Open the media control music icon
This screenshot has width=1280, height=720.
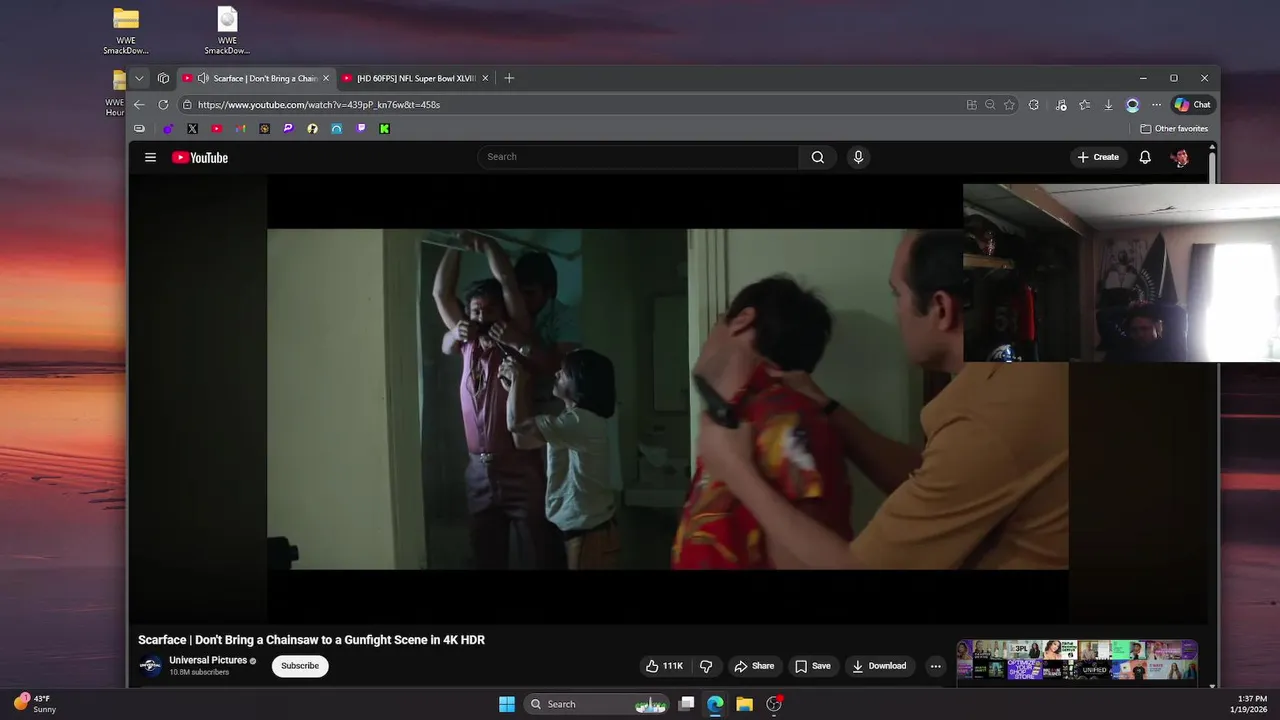(1060, 104)
